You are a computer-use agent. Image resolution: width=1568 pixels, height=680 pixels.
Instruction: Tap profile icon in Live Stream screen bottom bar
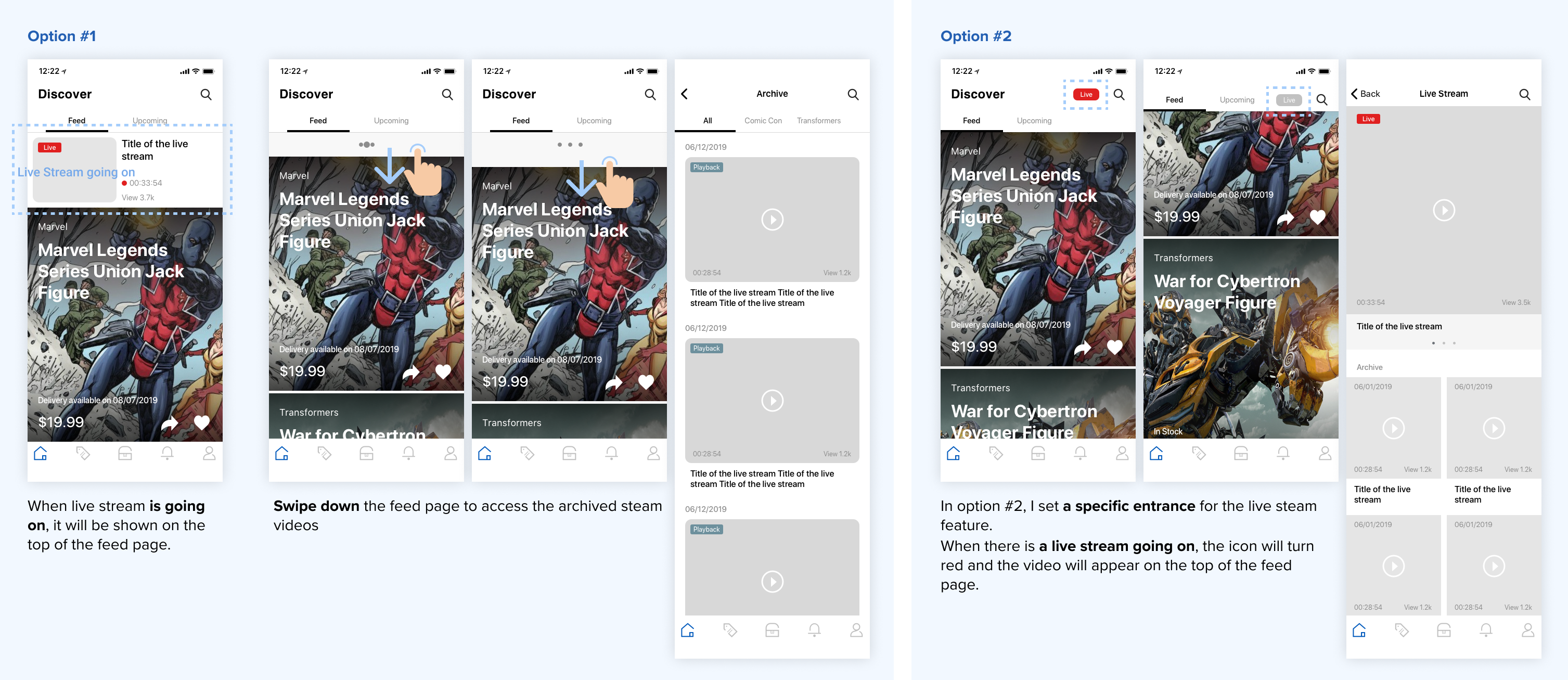pos(1528,630)
